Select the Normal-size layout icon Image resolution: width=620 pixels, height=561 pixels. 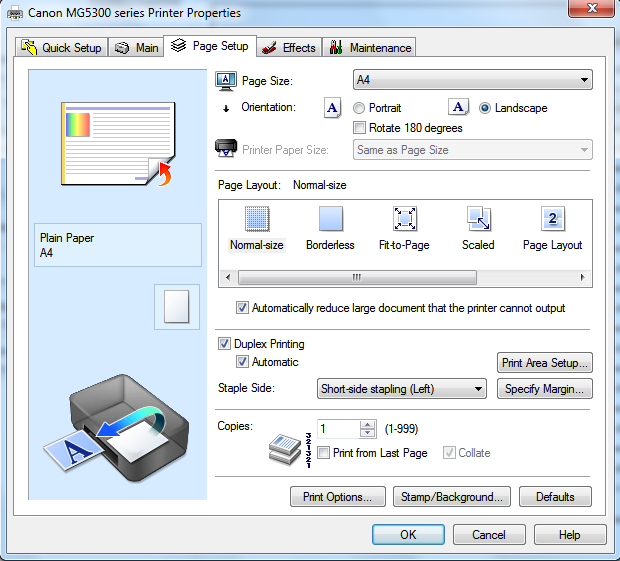(x=257, y=219)
